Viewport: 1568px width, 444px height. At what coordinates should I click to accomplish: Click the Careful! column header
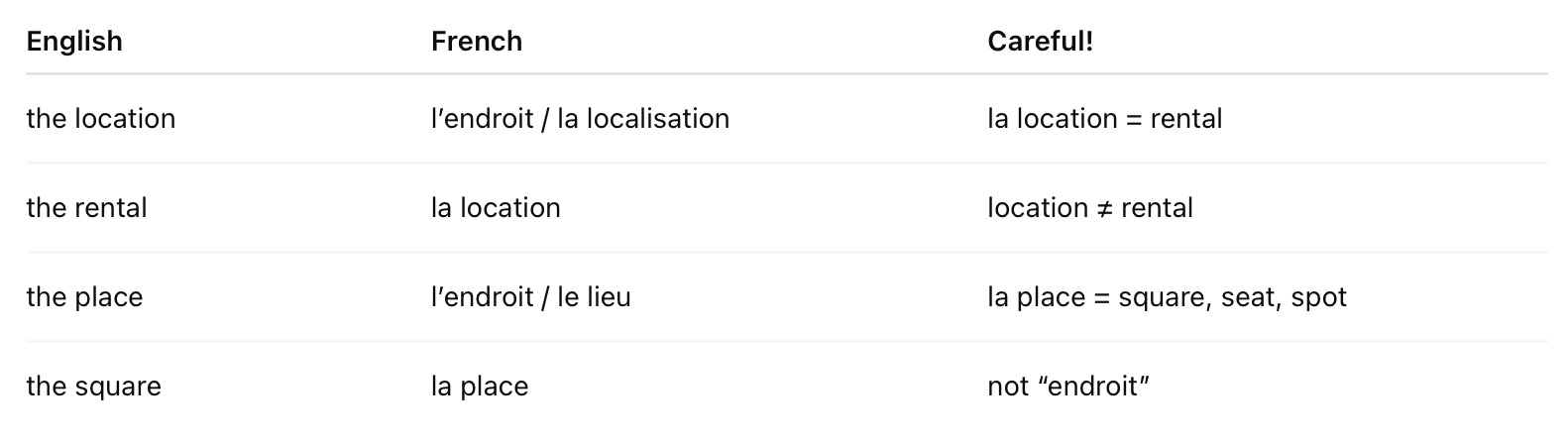[1040, 42]
